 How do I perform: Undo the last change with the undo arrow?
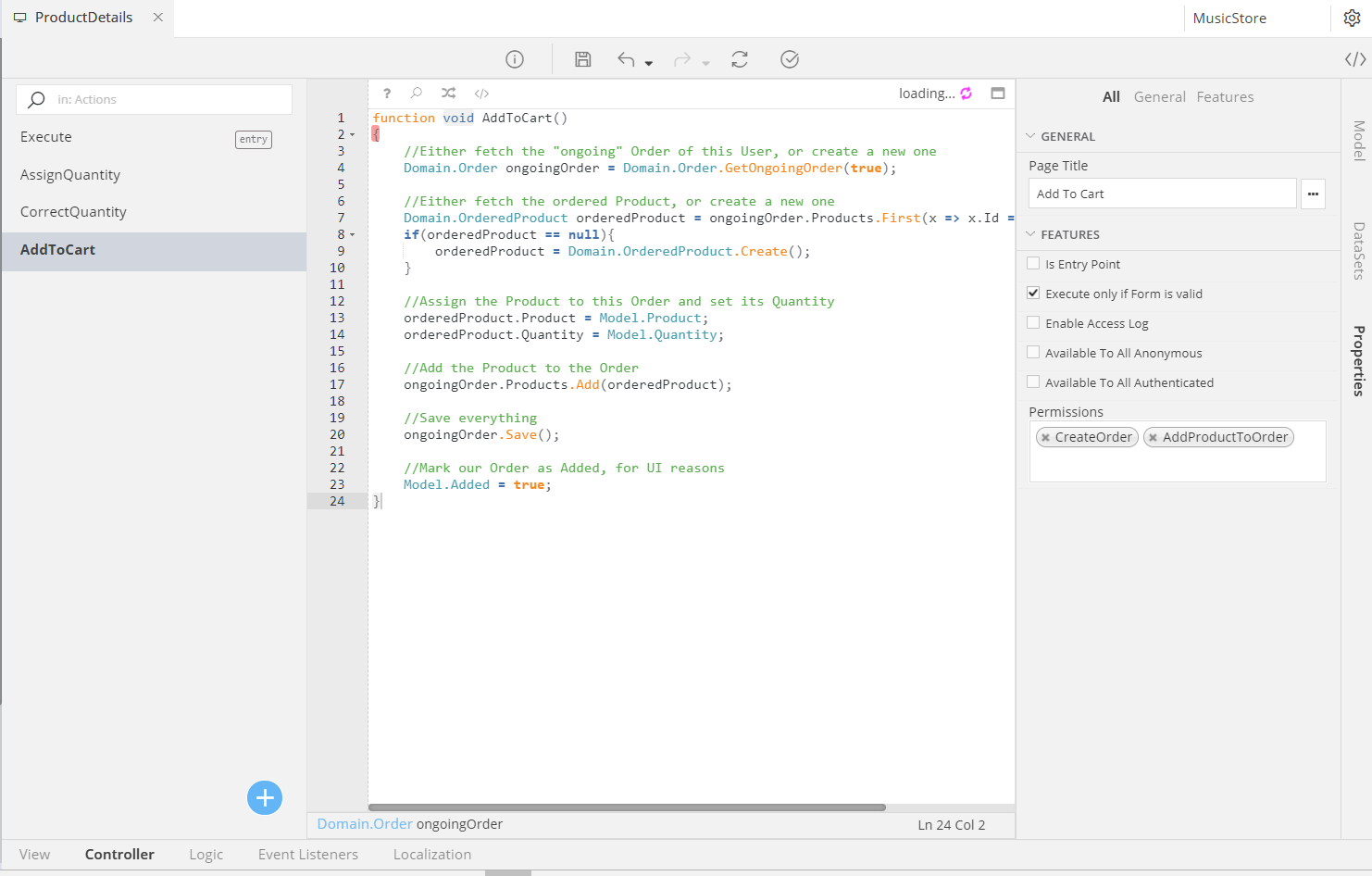(x=626, y=58)
